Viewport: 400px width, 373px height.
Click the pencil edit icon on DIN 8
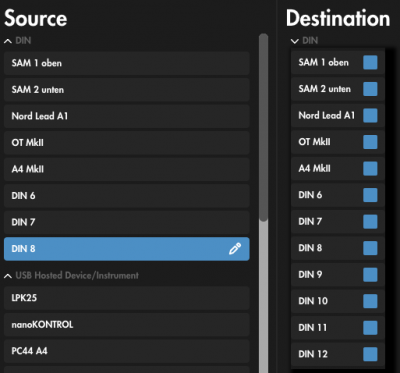235,249
